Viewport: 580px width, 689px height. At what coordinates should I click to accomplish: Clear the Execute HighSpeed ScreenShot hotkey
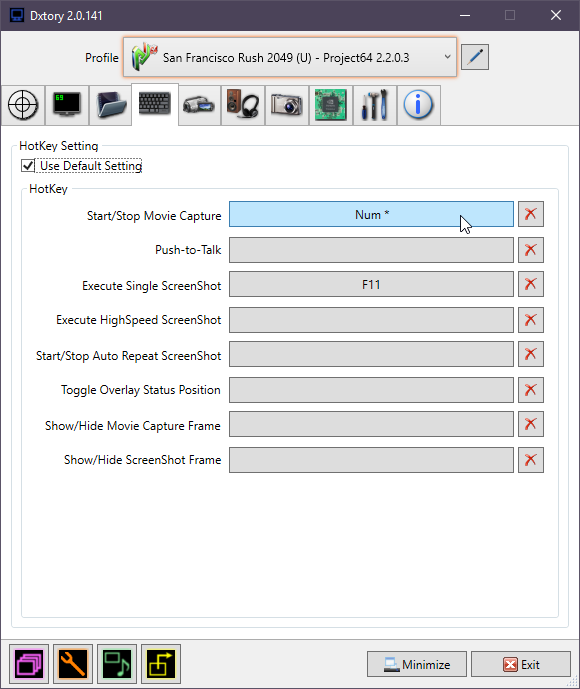(x=531, y=320)
